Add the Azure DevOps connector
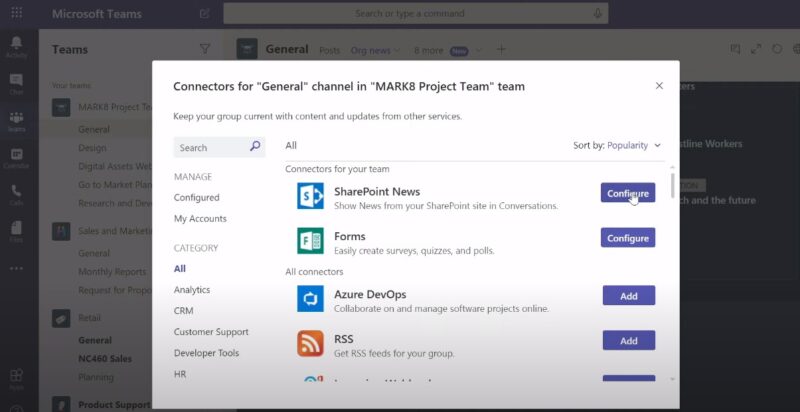 (629, 295)
